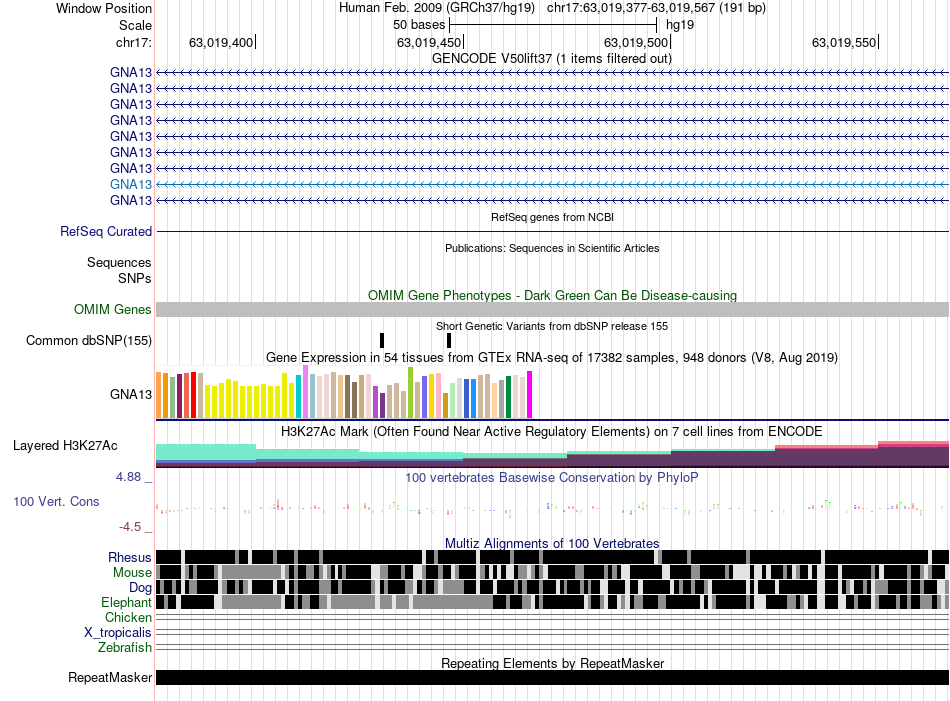The width and height of the screenshot is (950, 701).
Task: Open the H3K27Ac Mark track title
Action: 552,431
